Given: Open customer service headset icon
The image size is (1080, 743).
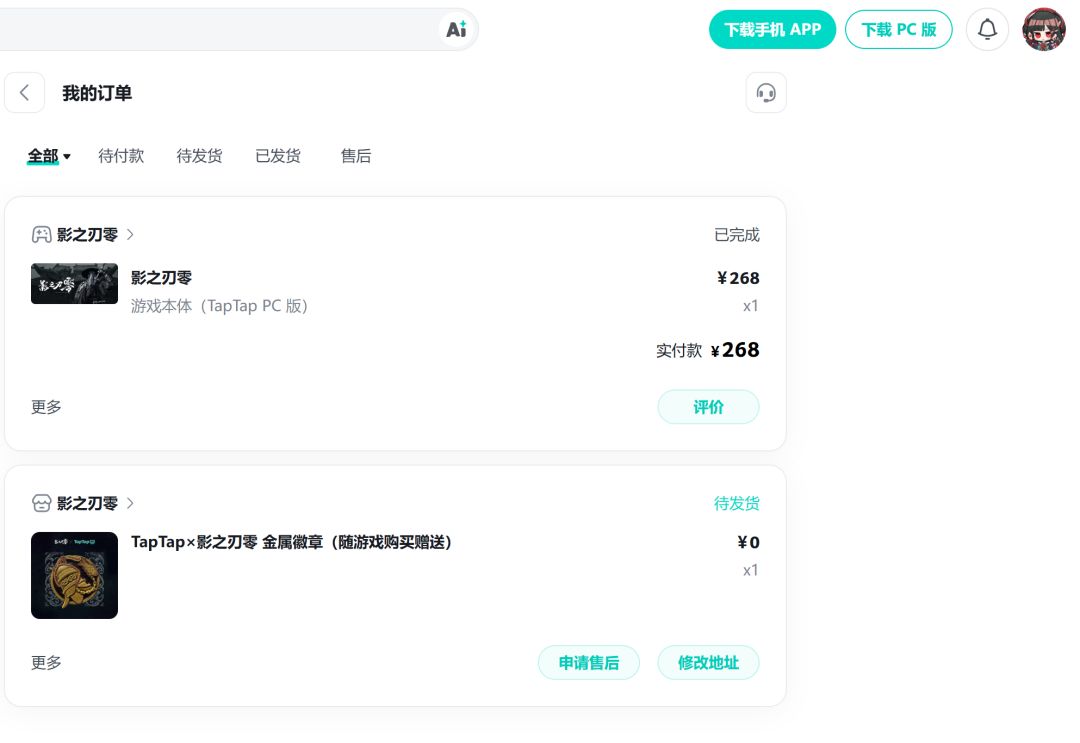Looking at the screenshot, I should [766, 93].
